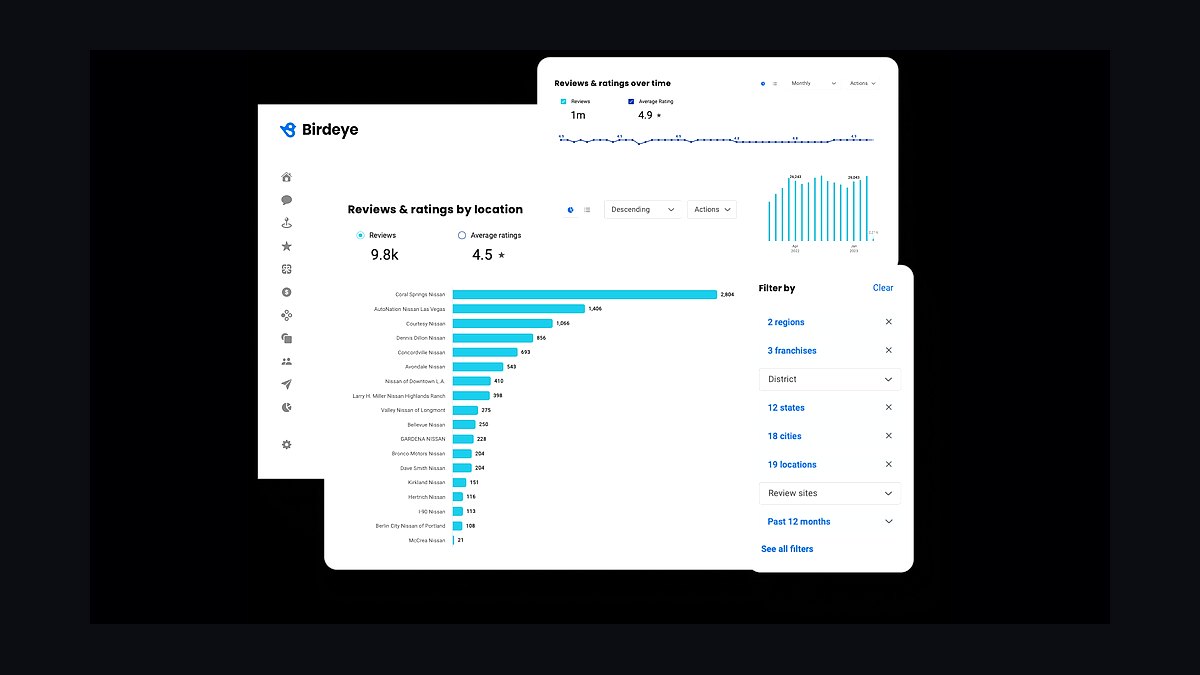Expand the District filter dropdown

830,379
